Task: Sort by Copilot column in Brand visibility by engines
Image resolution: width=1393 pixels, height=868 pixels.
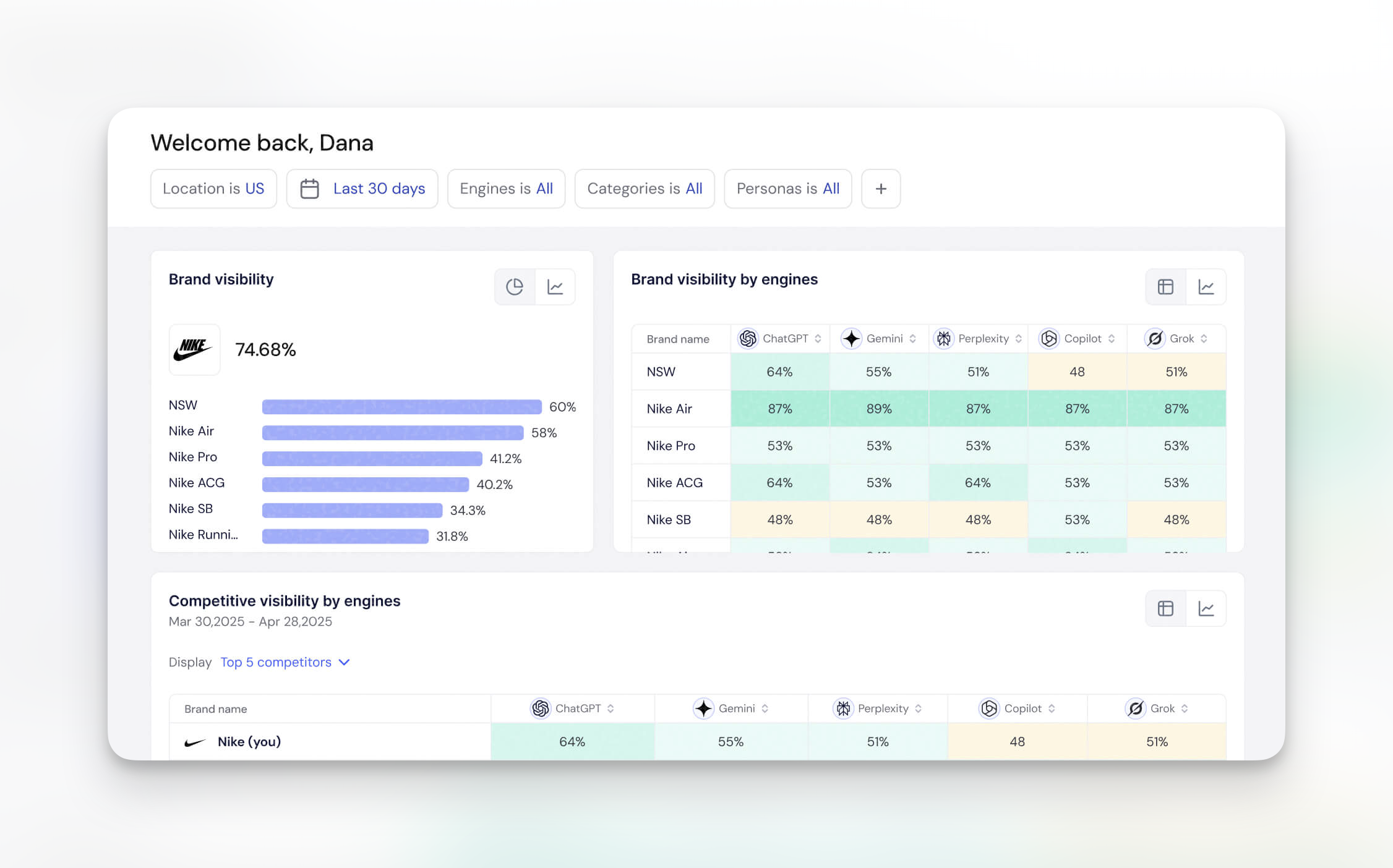Action: pos(1112,339)
